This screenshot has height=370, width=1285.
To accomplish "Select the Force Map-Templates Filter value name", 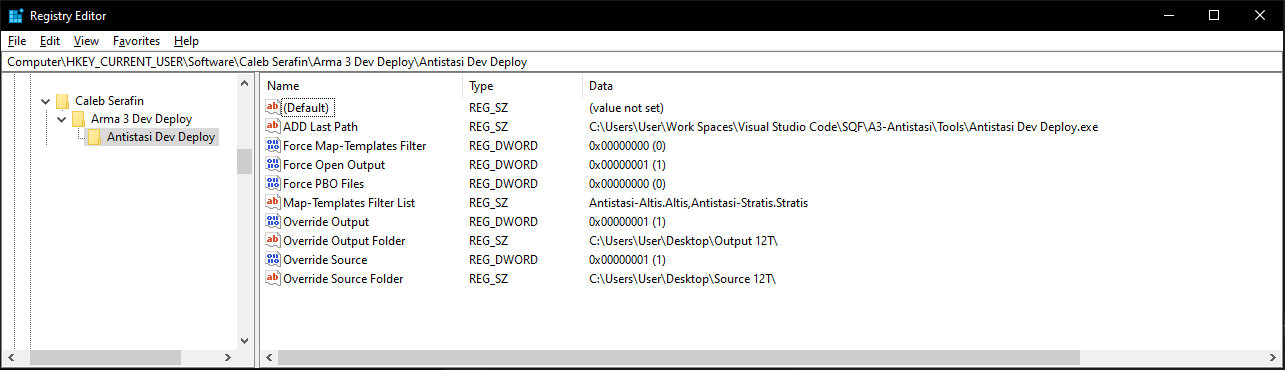I will coord(354,145).
